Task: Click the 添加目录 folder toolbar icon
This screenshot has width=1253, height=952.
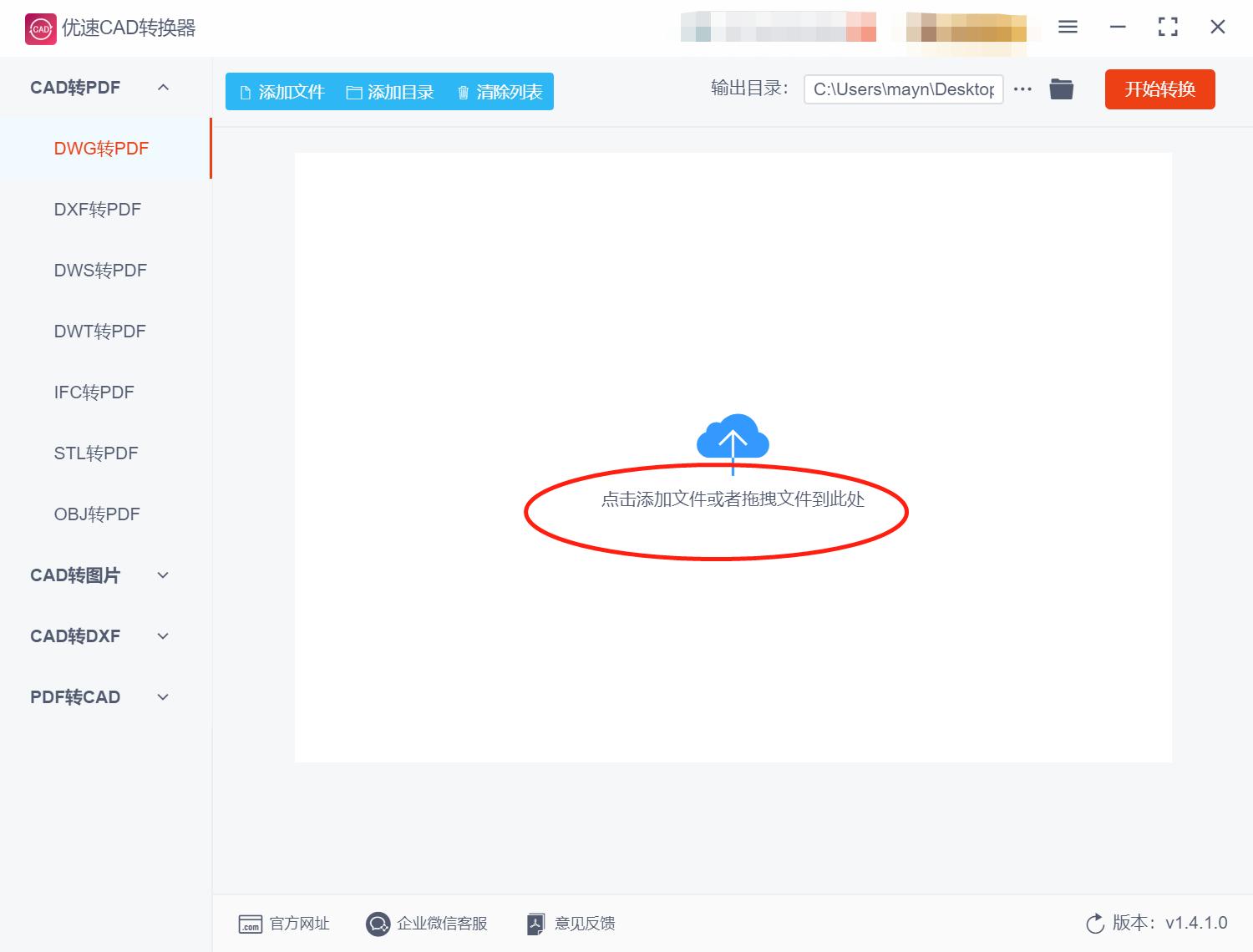Action: click(354, 92)
